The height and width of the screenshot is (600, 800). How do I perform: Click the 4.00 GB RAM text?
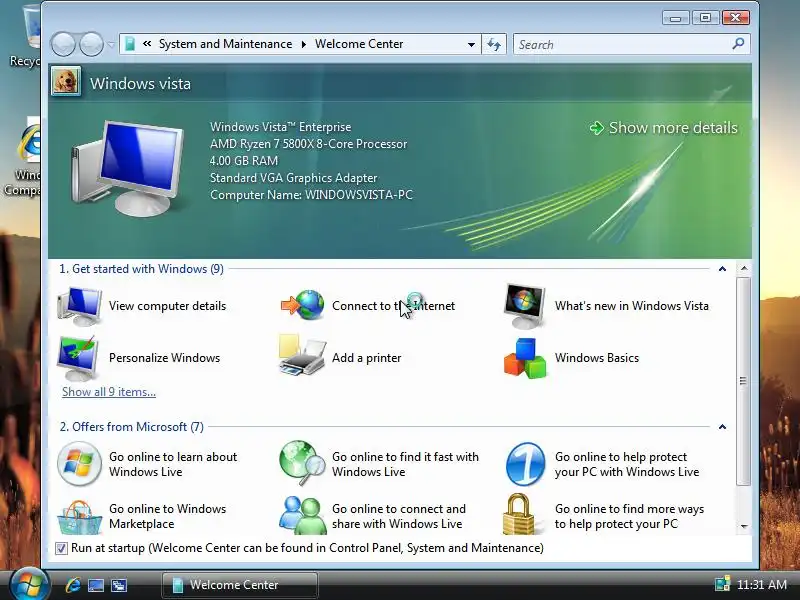[x=244, y=161]
